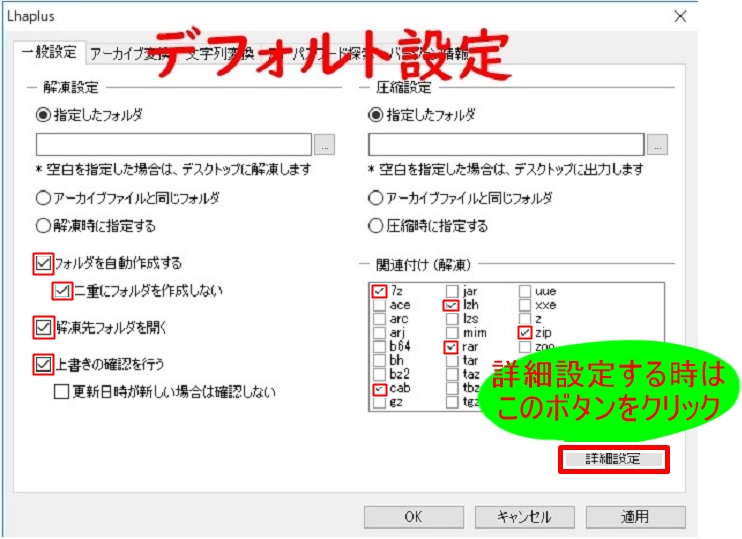Apply settings with 適用 button
Image resolution: width=742 pixels, height=539 pixels.
(635, 517)
